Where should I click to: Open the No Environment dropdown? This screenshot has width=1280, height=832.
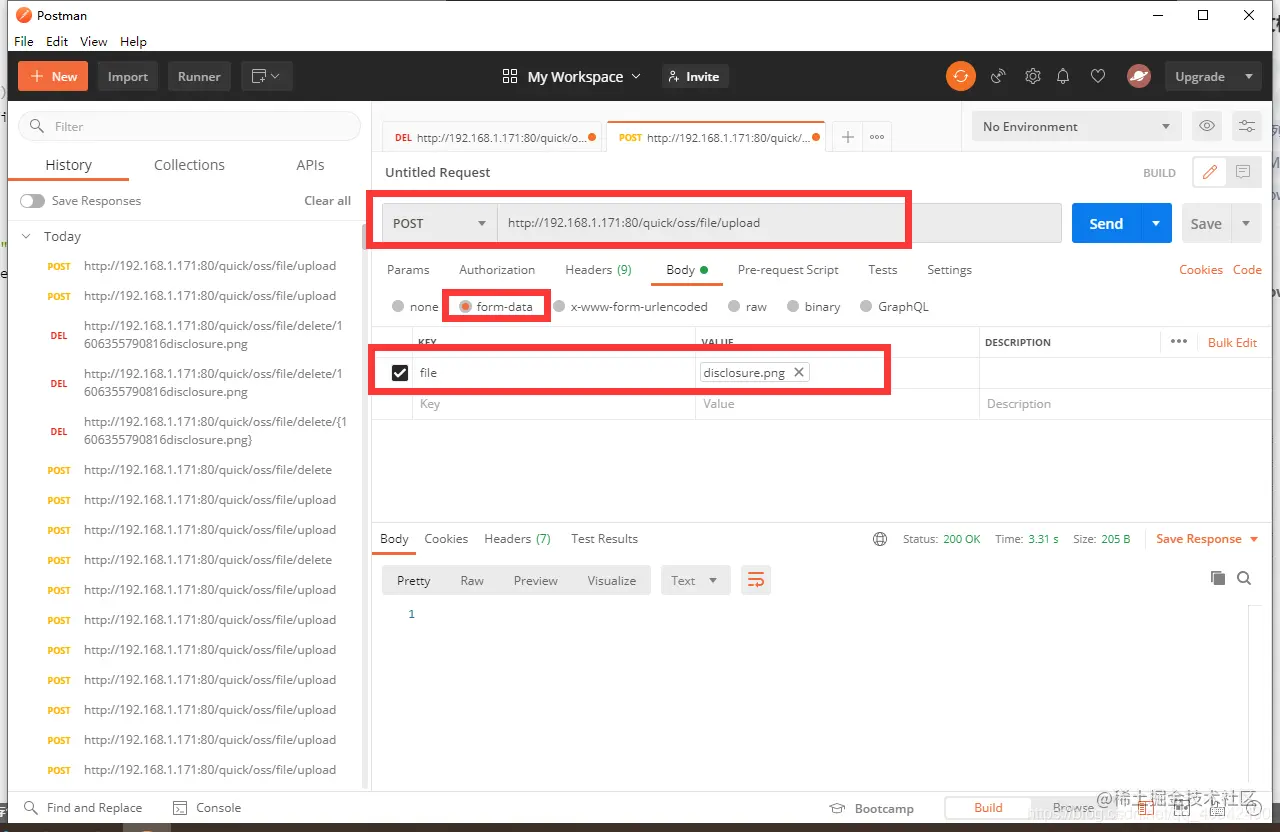pyautogui.click(x=1076, y=126)
